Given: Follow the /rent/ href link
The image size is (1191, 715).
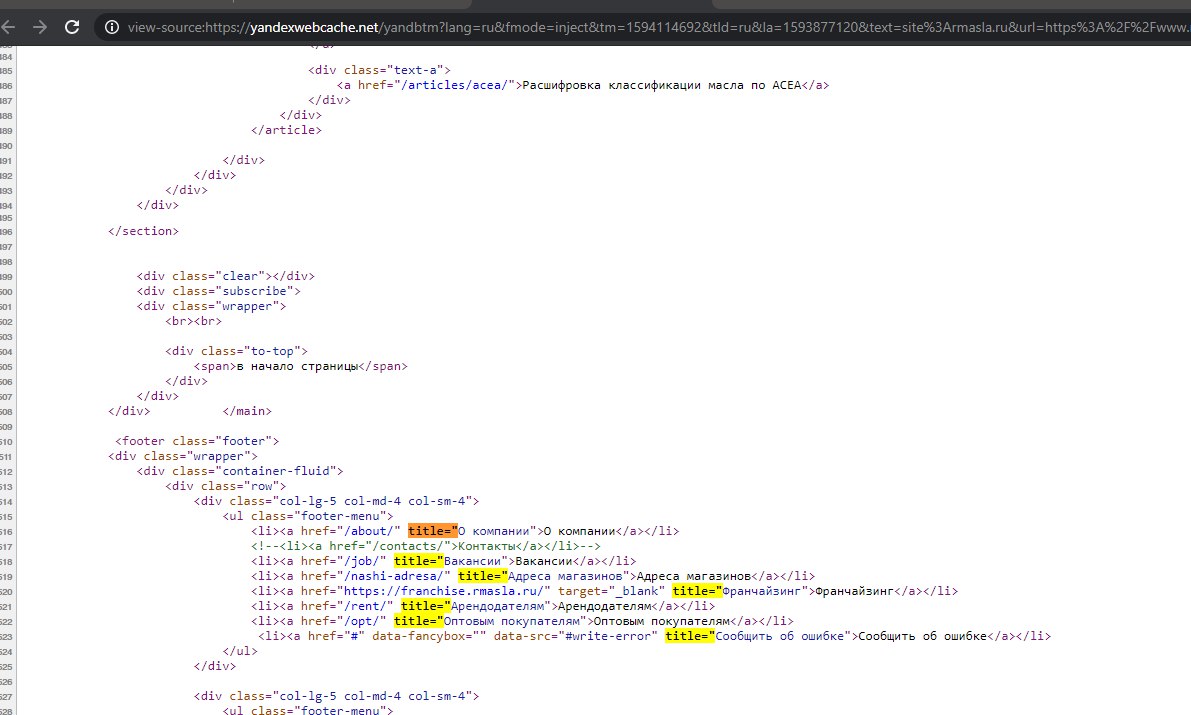Looking at the screenshot, I should (x=365, y=606).
